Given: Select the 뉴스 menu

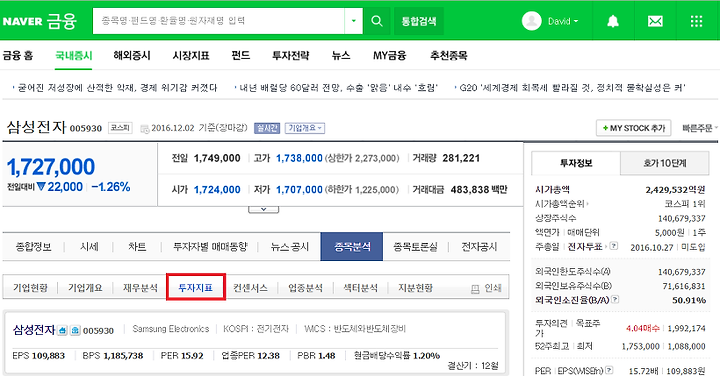Looking at the screenshot, I should pos(341,56).
